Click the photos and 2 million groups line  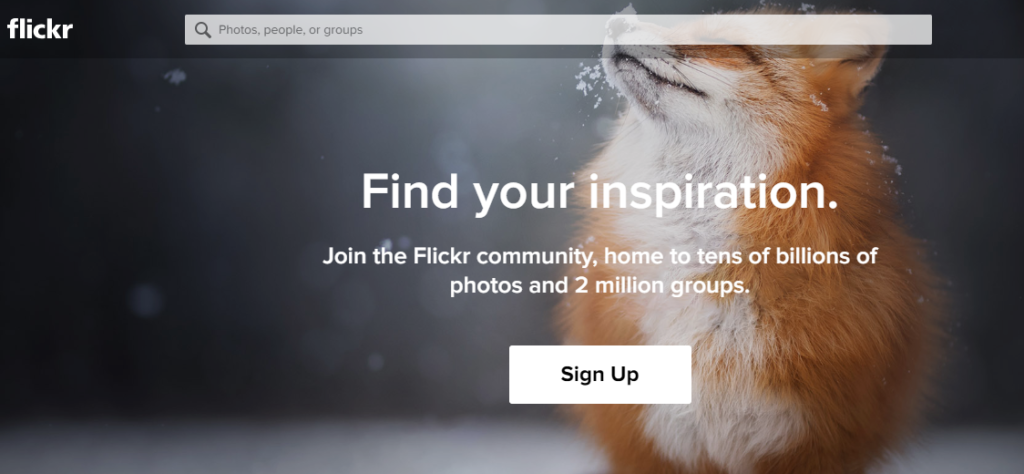pyautogui.click(x=600, y=285)
